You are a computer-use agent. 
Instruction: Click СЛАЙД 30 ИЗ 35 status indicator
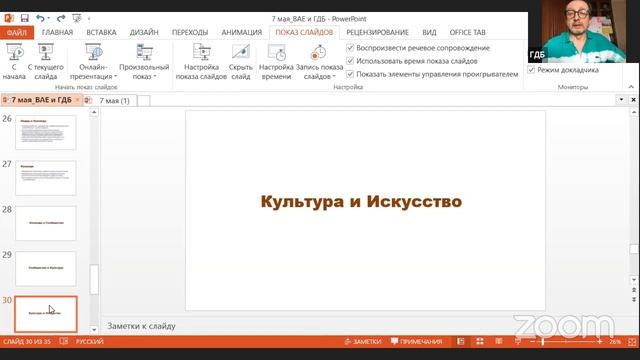pyautogui.click(x=27, y=341)
